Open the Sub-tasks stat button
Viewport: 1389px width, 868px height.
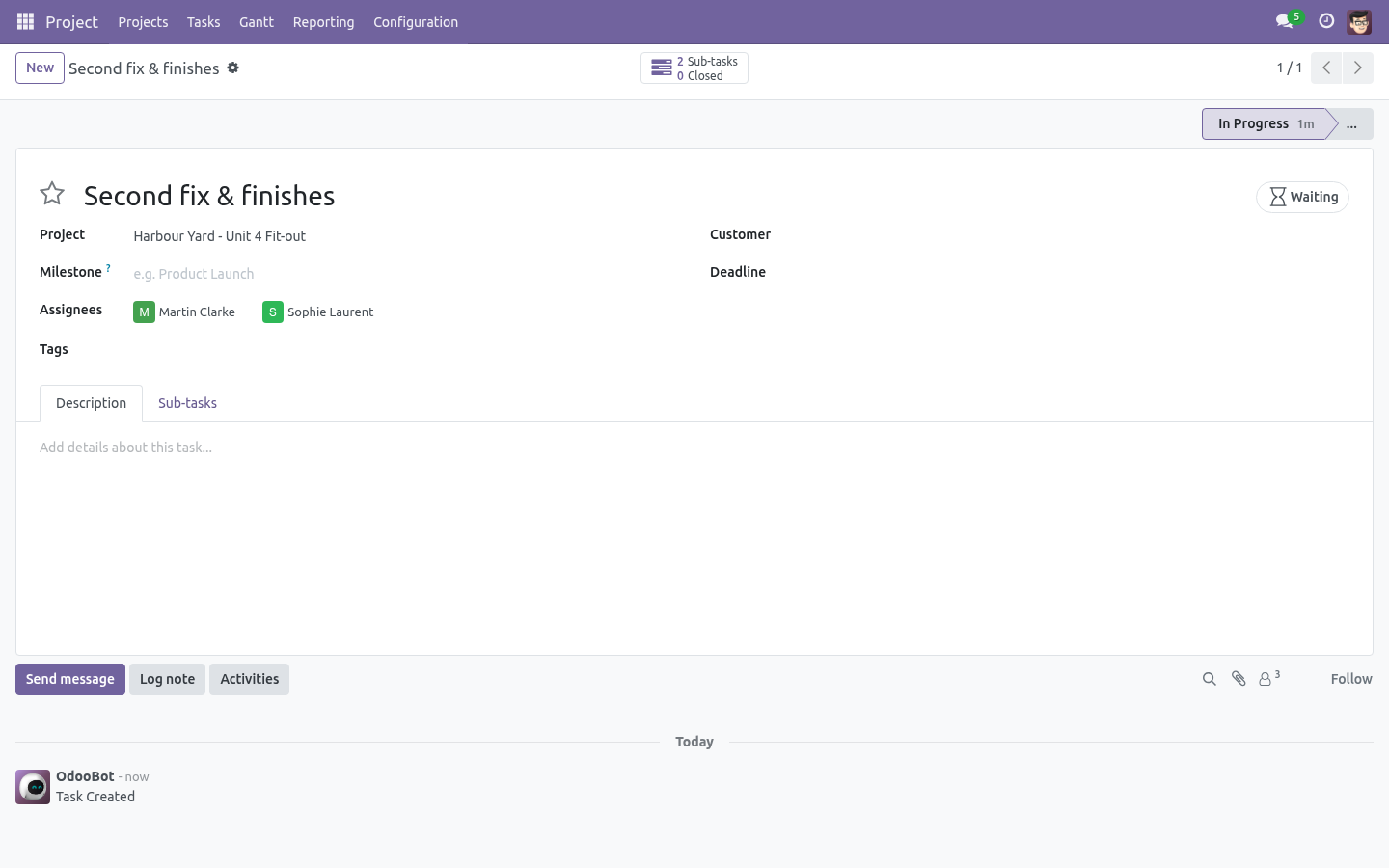[x=694, y=68]
